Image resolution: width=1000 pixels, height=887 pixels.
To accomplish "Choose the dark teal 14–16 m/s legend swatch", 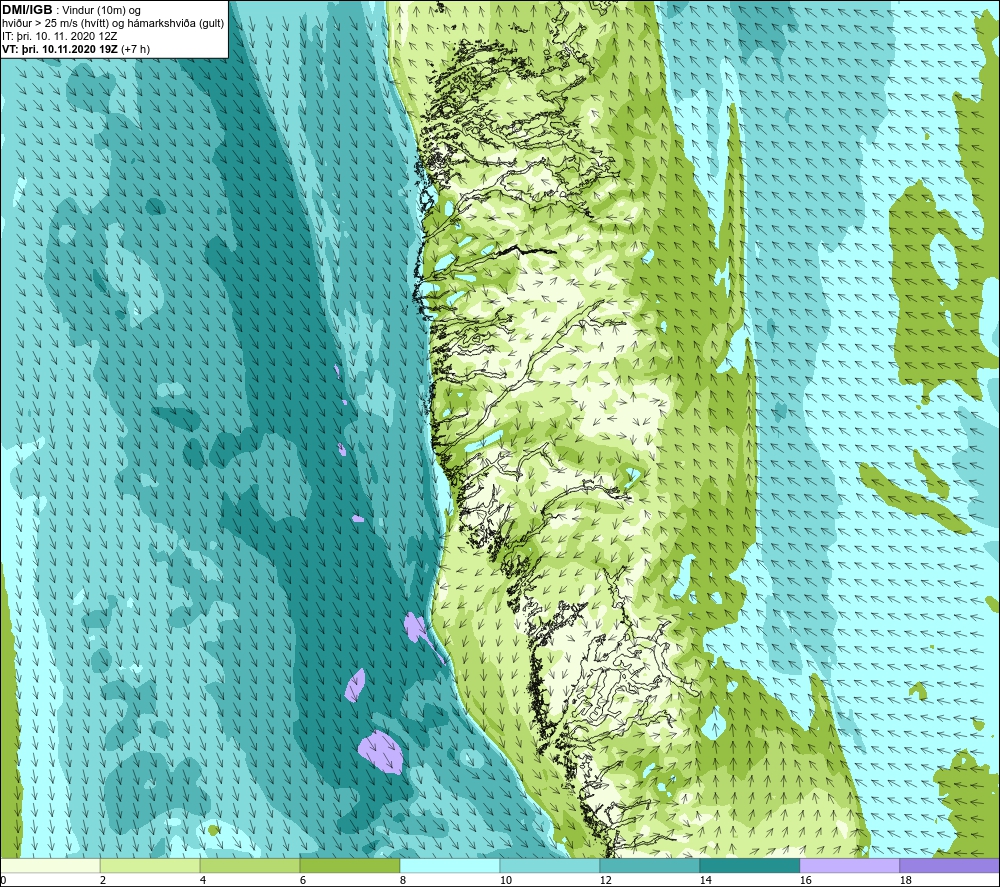I will tap(749, 866).
